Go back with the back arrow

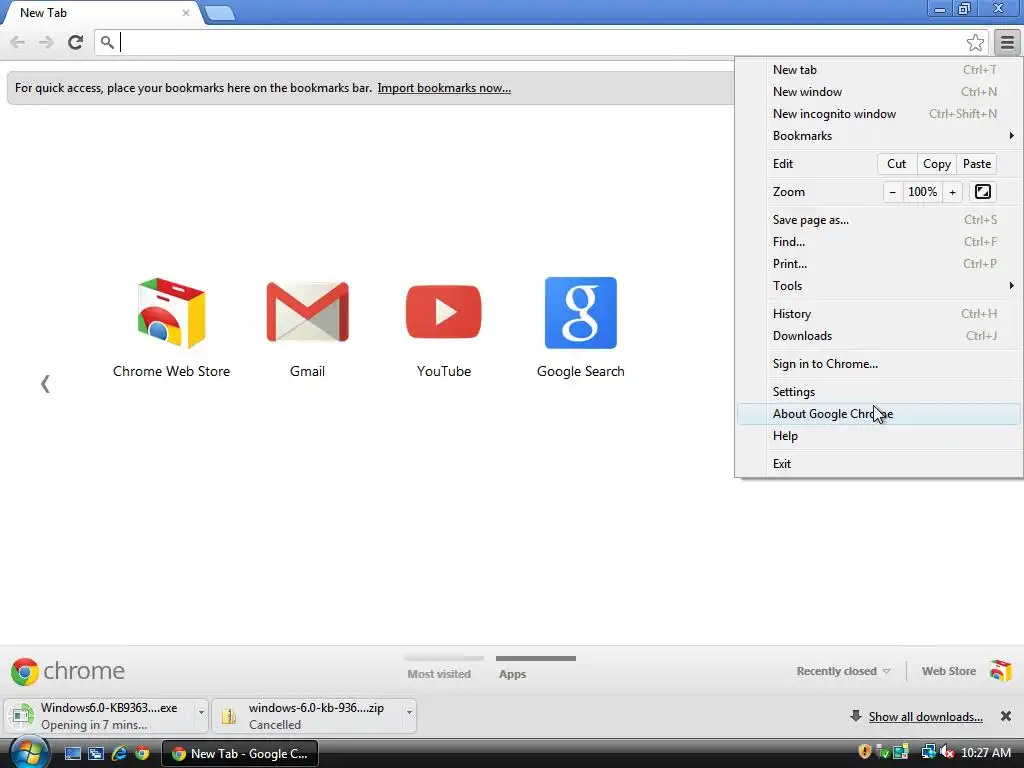[18, 42]
